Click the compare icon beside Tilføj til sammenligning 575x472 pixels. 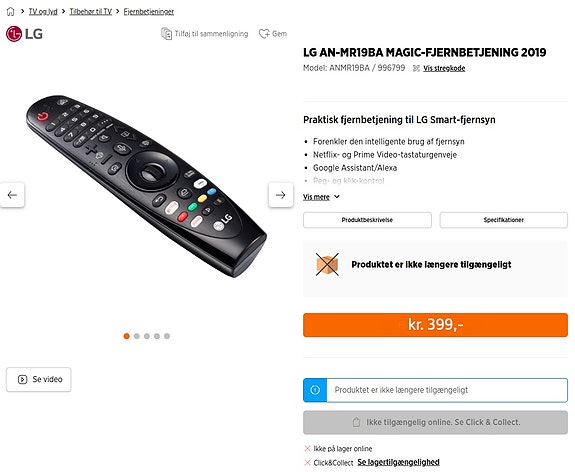pyautogui.click(x=166, y=34)
